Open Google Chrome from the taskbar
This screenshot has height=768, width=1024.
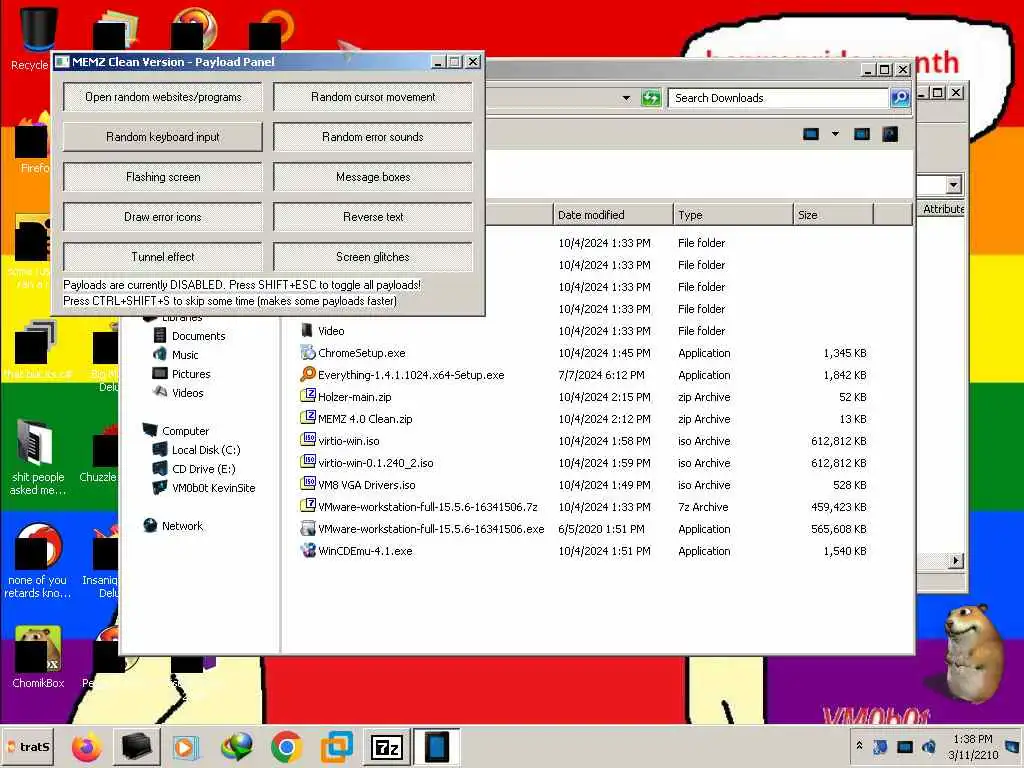[x=286, y=748]
